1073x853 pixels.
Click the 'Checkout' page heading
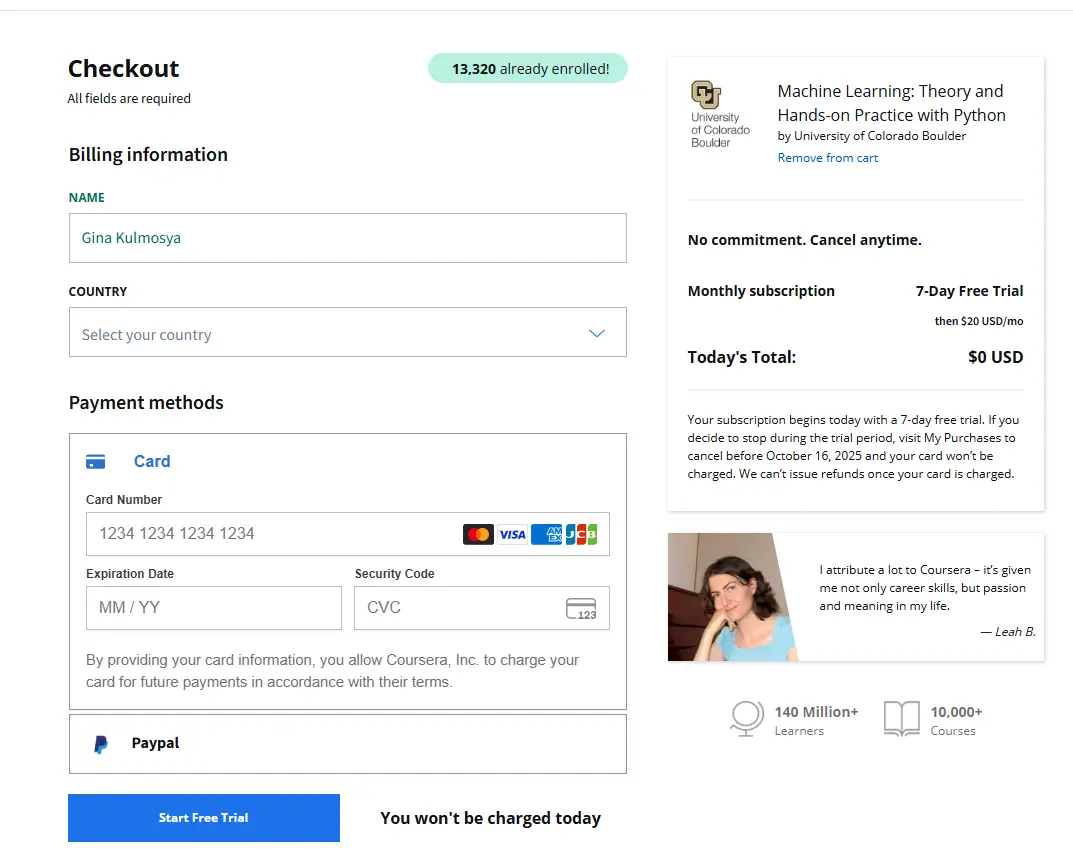point(124,68)
